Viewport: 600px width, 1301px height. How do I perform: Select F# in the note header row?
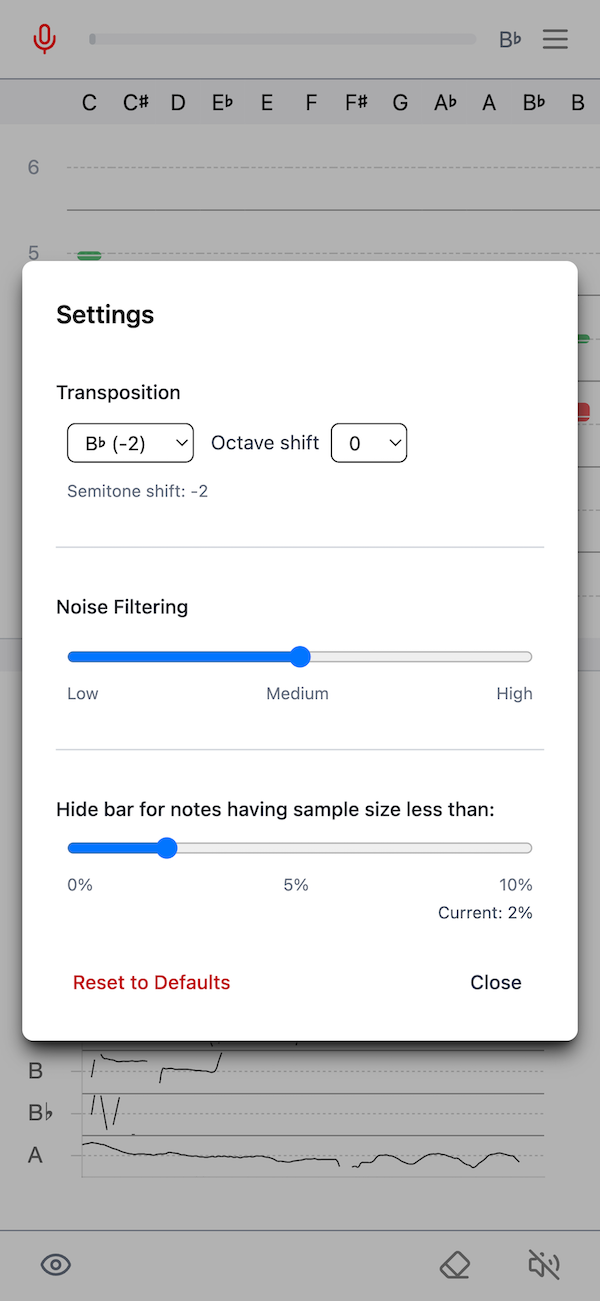click(355, 102)
